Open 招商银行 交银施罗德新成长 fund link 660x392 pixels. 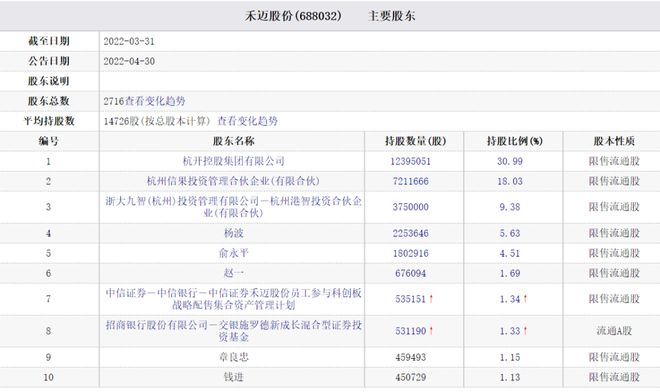(x=233, y=331)
